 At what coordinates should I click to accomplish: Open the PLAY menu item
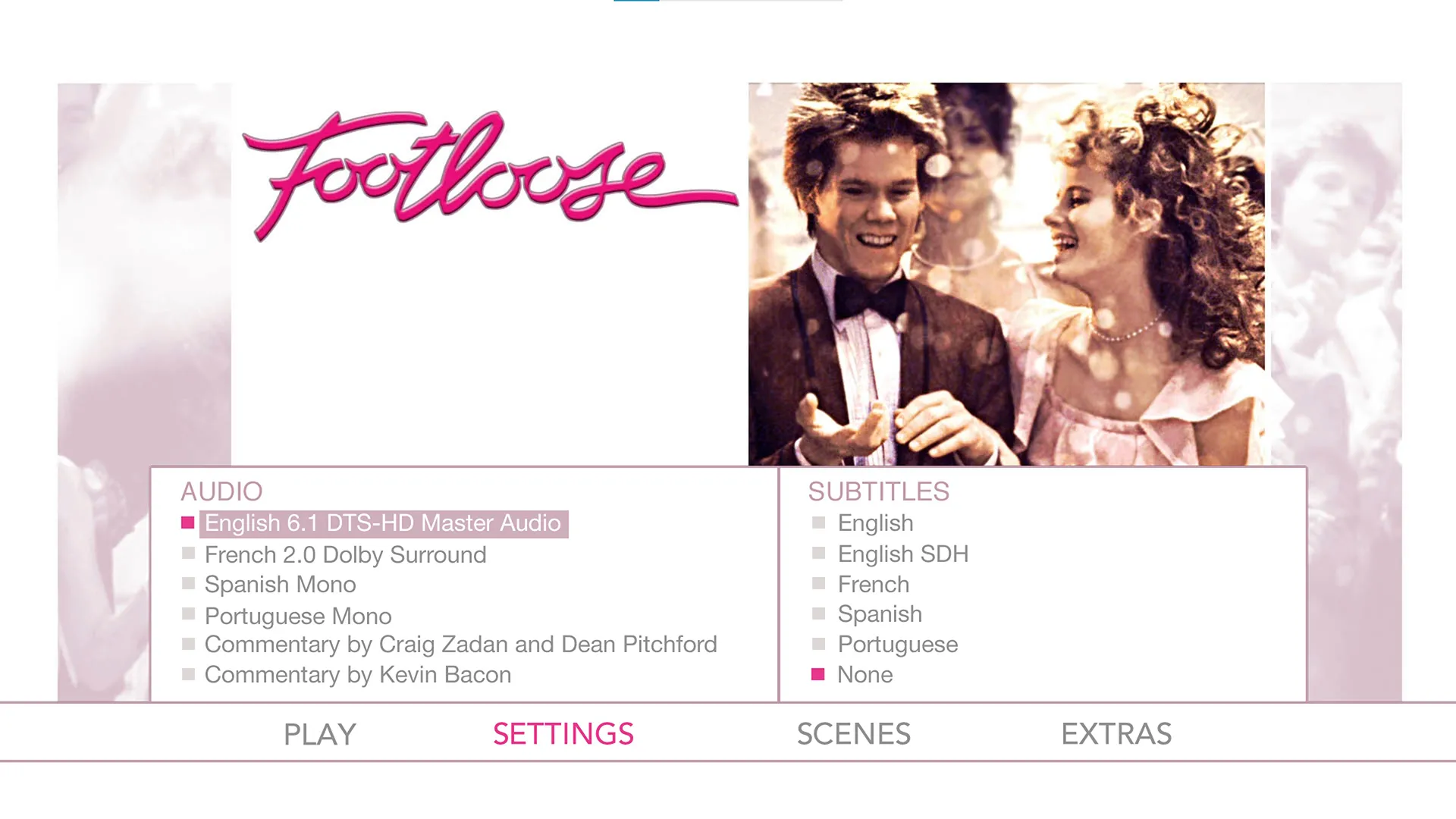pos(319,734)
